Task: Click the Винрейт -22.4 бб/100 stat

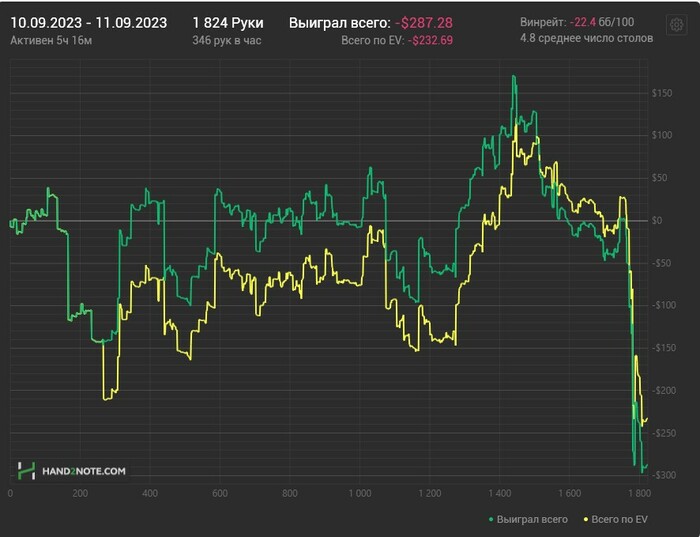Action: pos(577,22)
